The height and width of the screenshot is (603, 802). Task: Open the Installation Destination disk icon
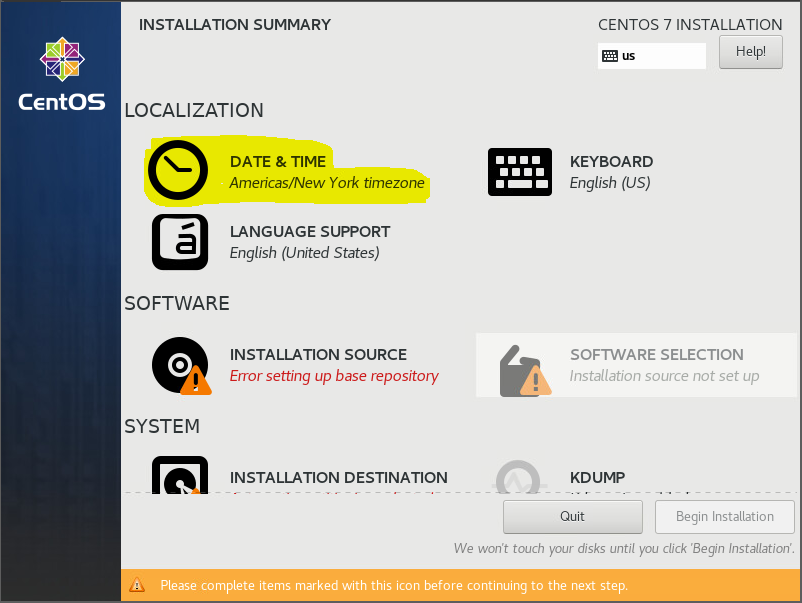pyautogui.click(x=180, y=476)
